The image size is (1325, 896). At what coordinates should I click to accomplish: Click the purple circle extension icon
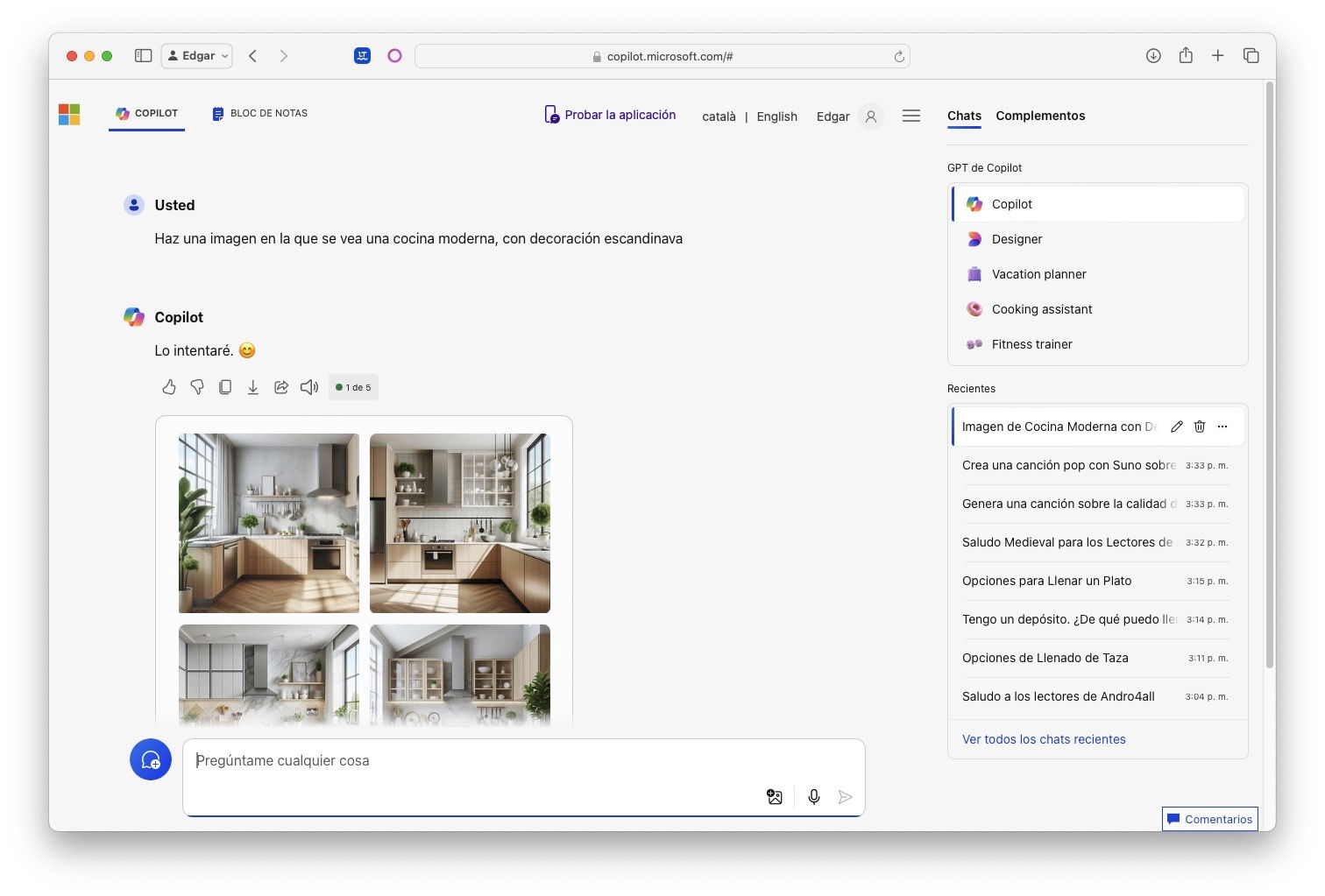tap(394, 55)
